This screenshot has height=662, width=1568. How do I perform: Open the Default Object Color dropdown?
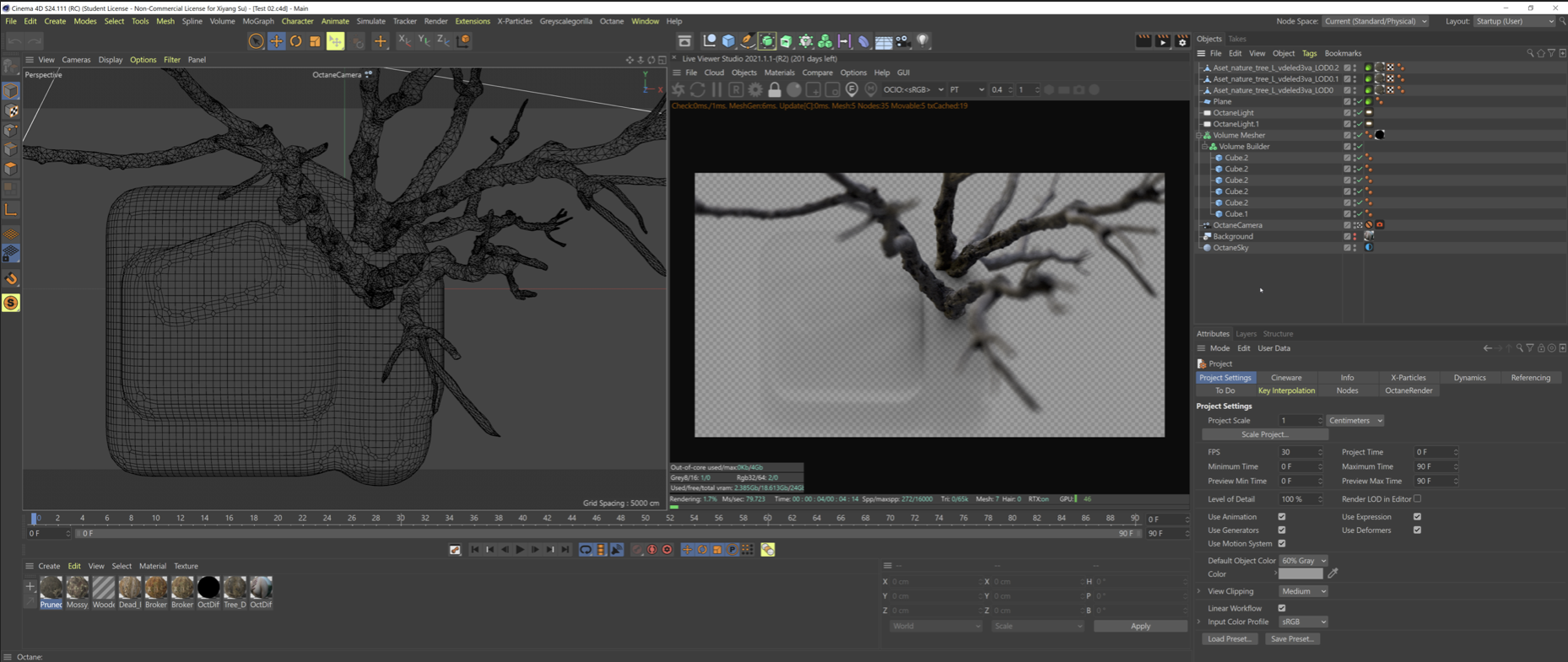[1303, 561]
